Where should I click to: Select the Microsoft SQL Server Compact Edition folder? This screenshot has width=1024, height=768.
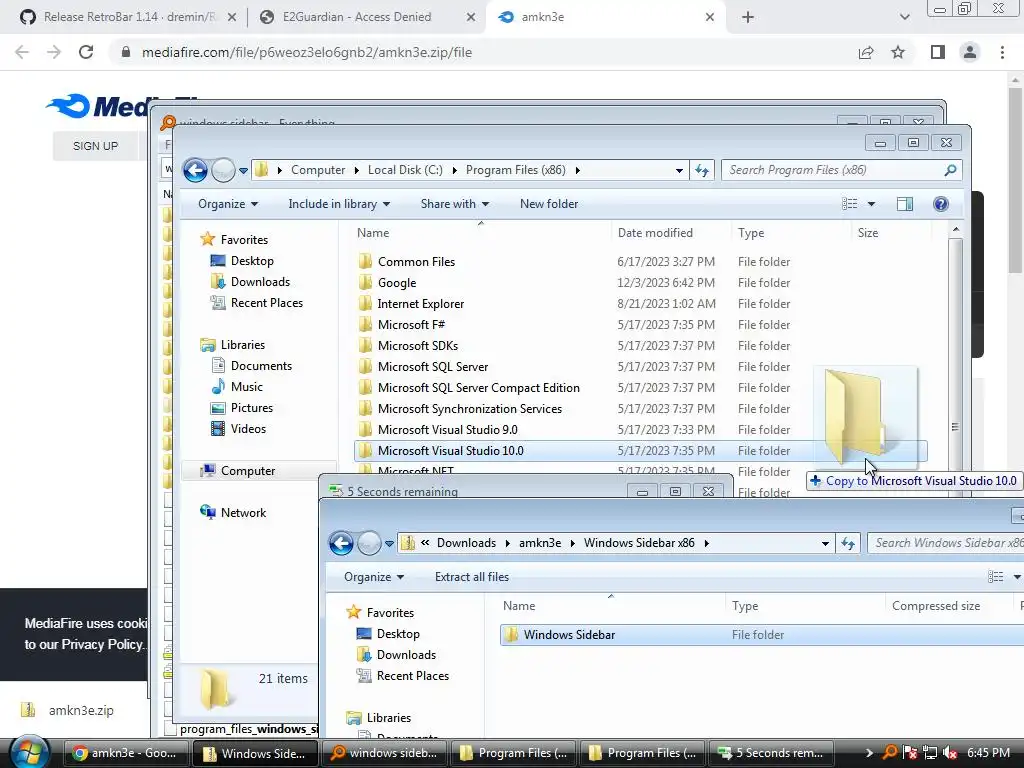pos(478,388)
